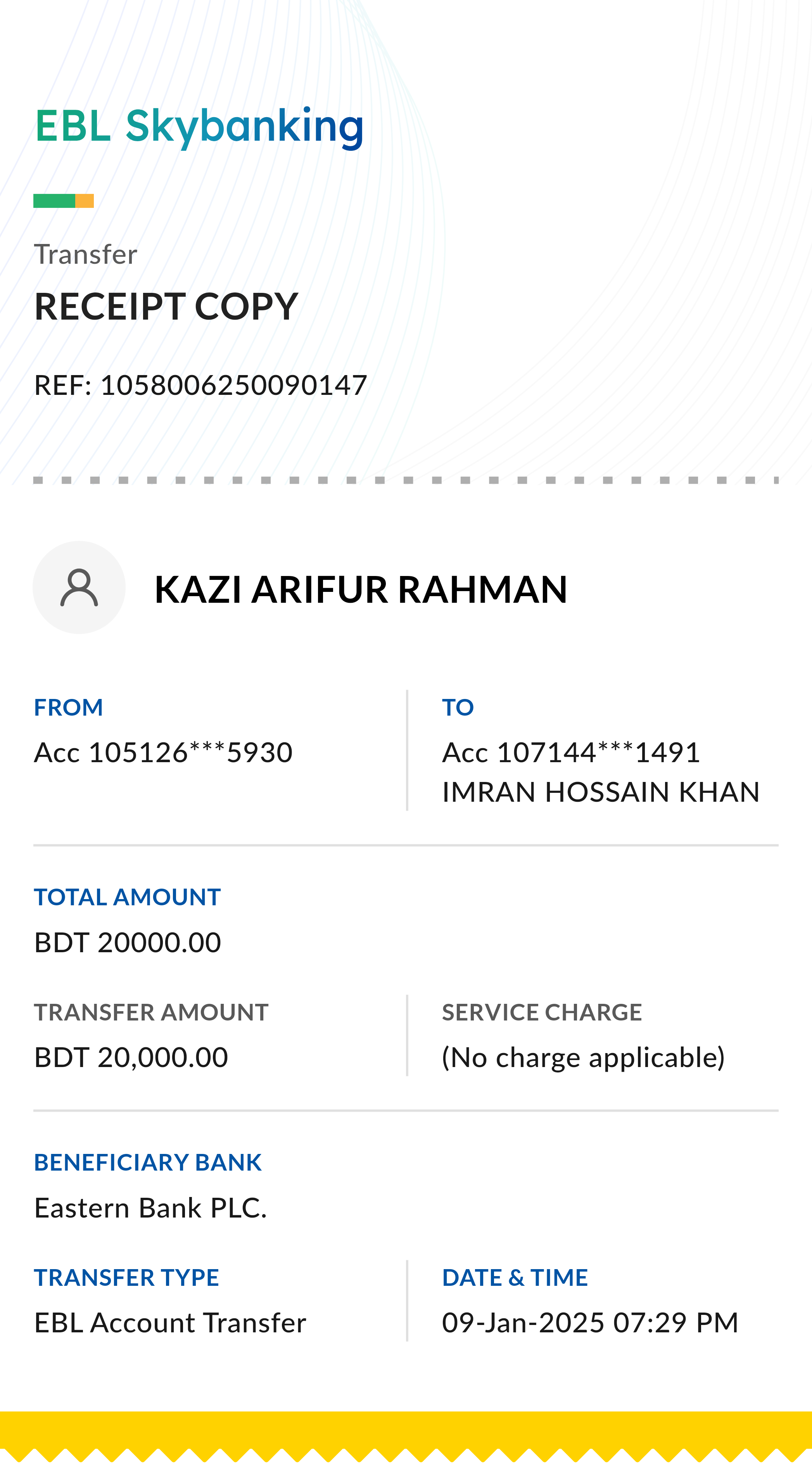Select the No charge applicable text
This screenshot has height=1465, width=812.
583,1057
